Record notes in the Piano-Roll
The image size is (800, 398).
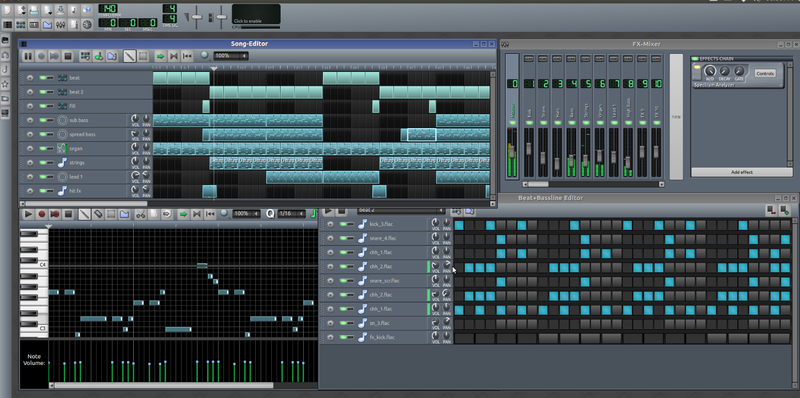point(42,214)
